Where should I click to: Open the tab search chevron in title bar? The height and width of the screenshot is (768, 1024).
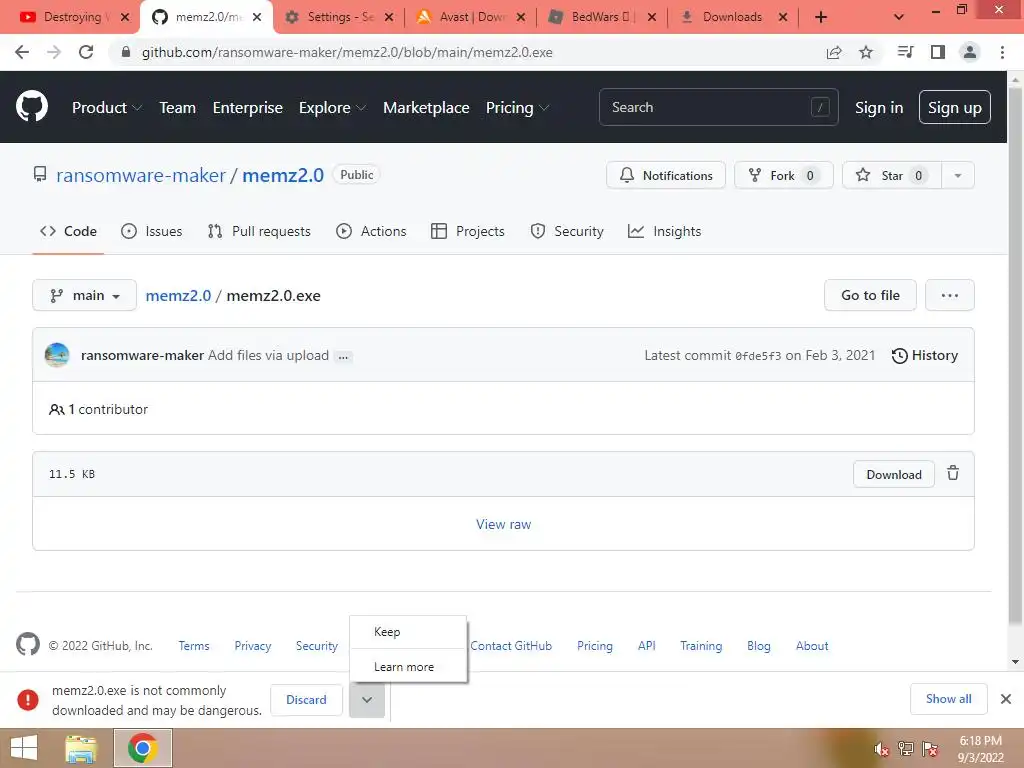click(x=899, y=17)
